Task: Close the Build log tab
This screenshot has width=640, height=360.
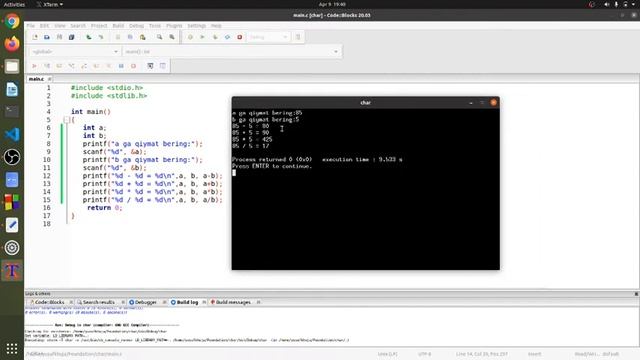Action: coord(204,302)
